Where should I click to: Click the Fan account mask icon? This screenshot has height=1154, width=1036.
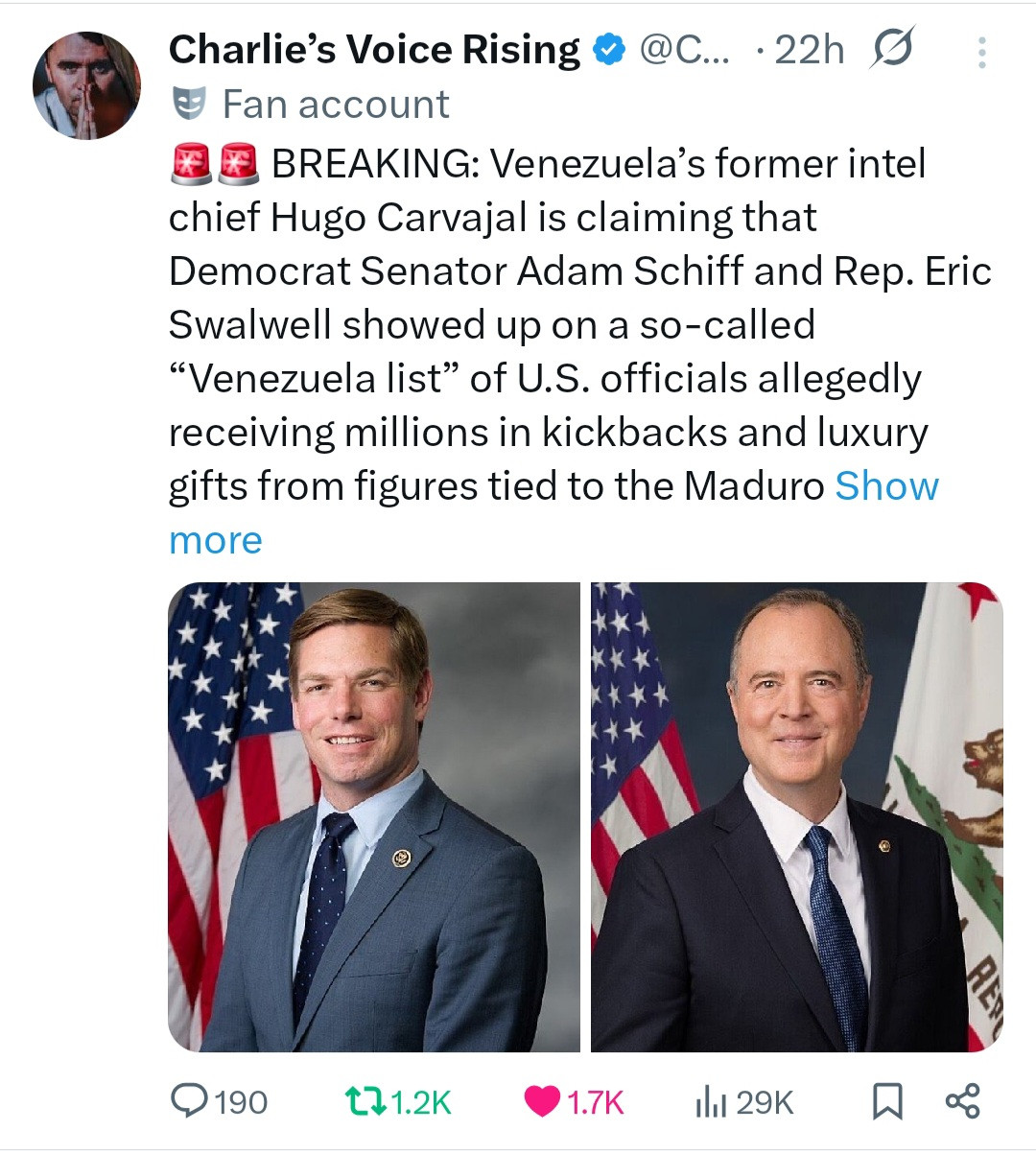coord(189,104)
